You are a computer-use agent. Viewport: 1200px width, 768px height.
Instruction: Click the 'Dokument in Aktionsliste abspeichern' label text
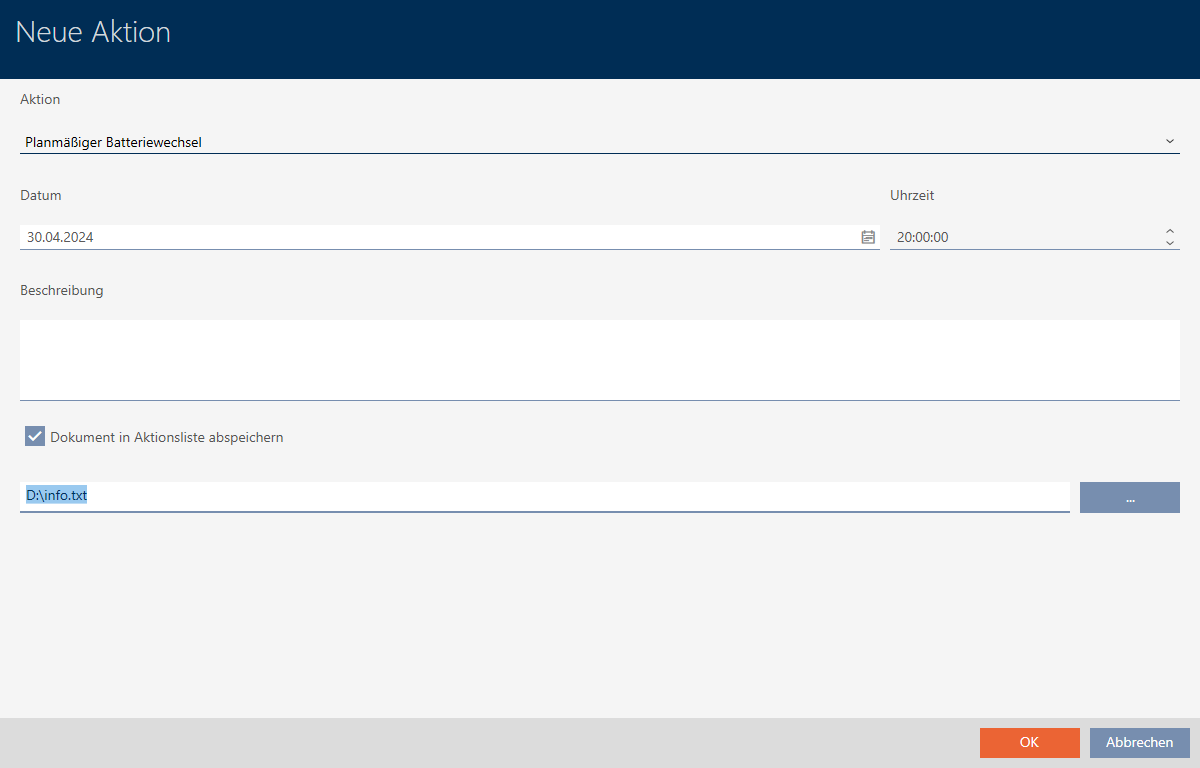pyautogui.click(x=167, y=437)
